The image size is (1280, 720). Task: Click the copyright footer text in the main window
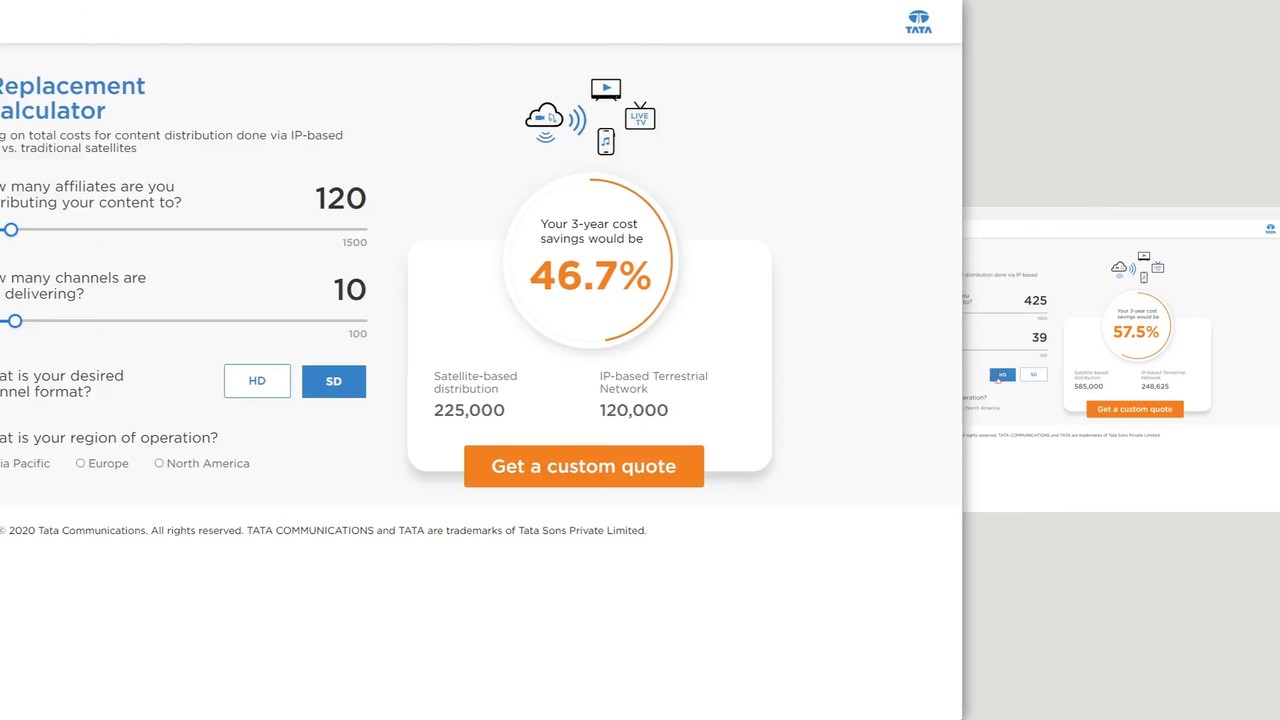point(323,531)
